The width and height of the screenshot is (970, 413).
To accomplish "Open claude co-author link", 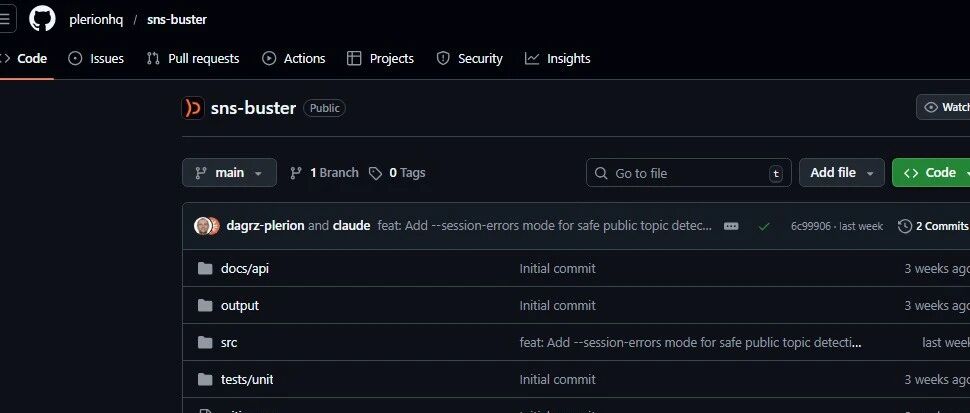I will tap(351, 226).
